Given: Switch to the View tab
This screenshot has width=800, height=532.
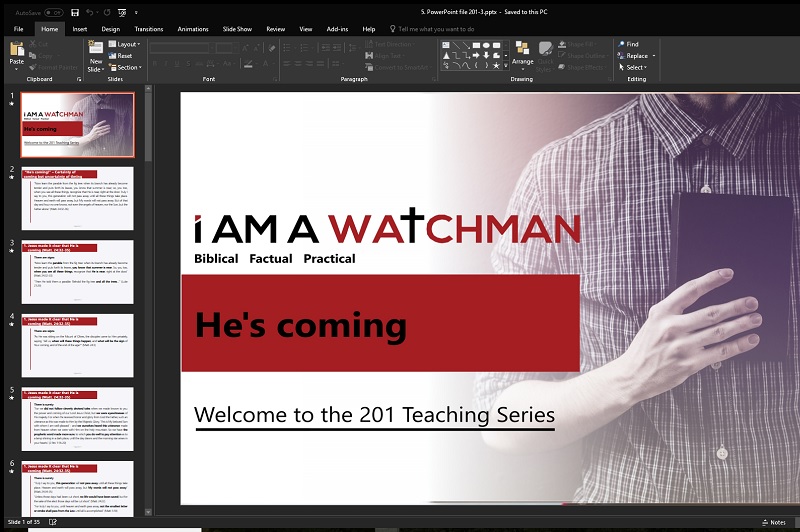Looking at the screenshot, I should click(x=306, y=29).
